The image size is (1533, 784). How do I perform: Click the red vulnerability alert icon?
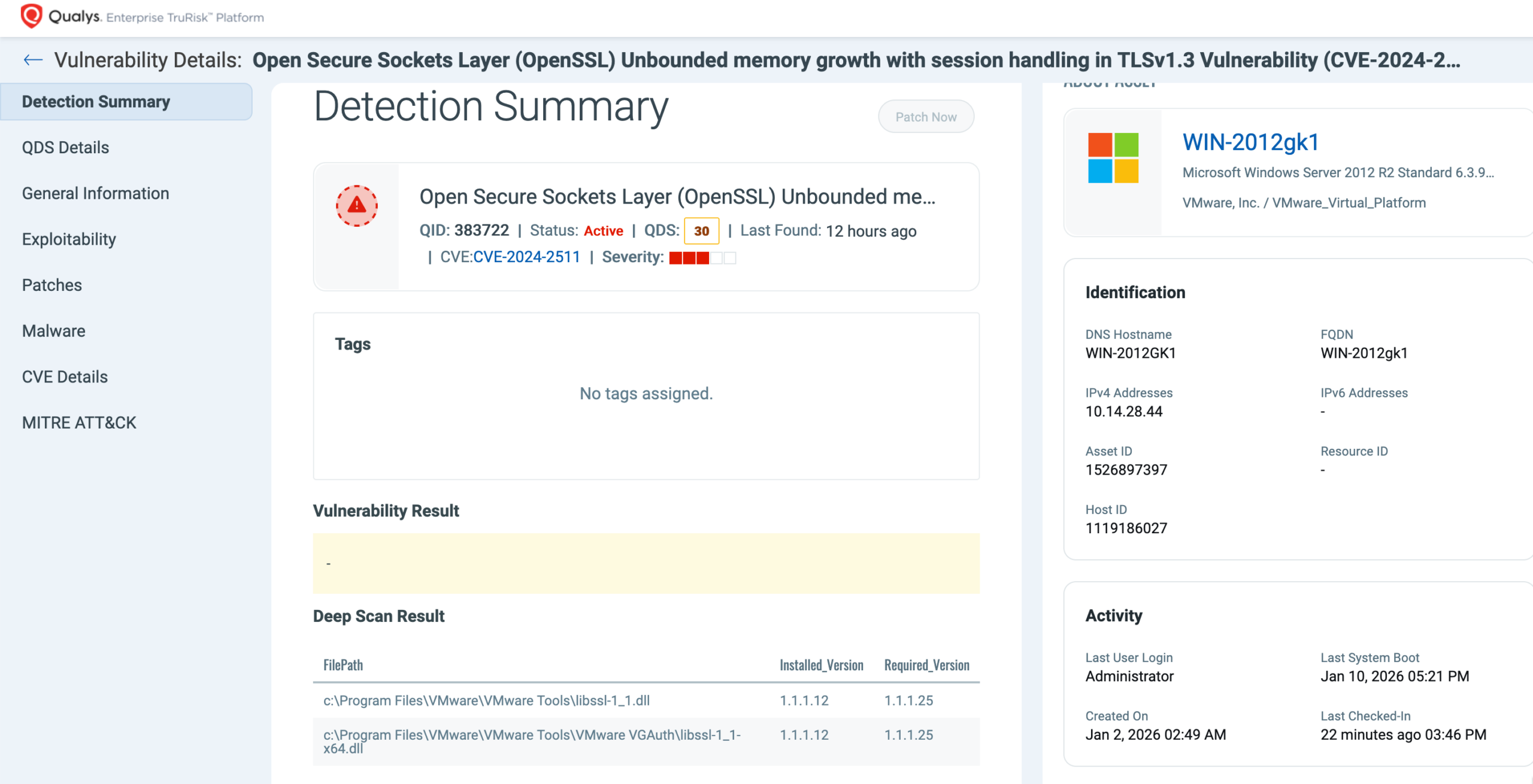click(x=356, y=205)
